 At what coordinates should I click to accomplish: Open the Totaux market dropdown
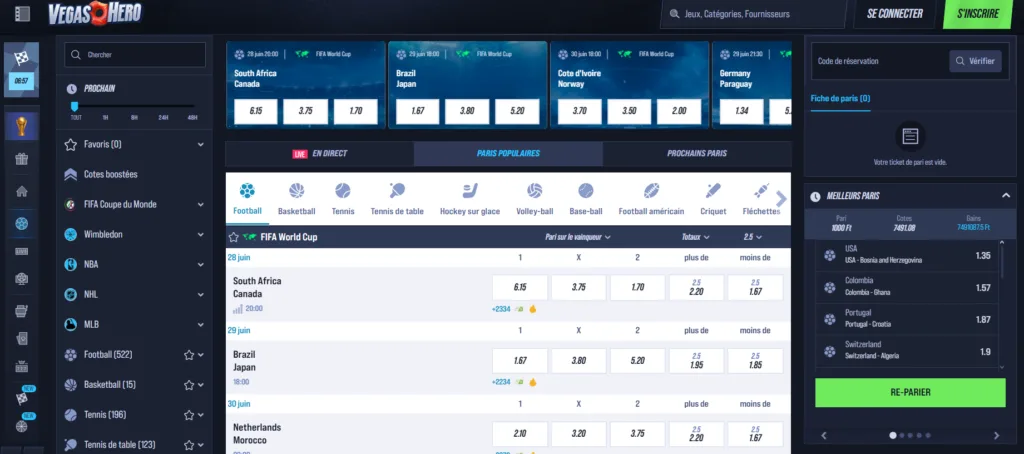pyautogui.click(x=696, y=237)
